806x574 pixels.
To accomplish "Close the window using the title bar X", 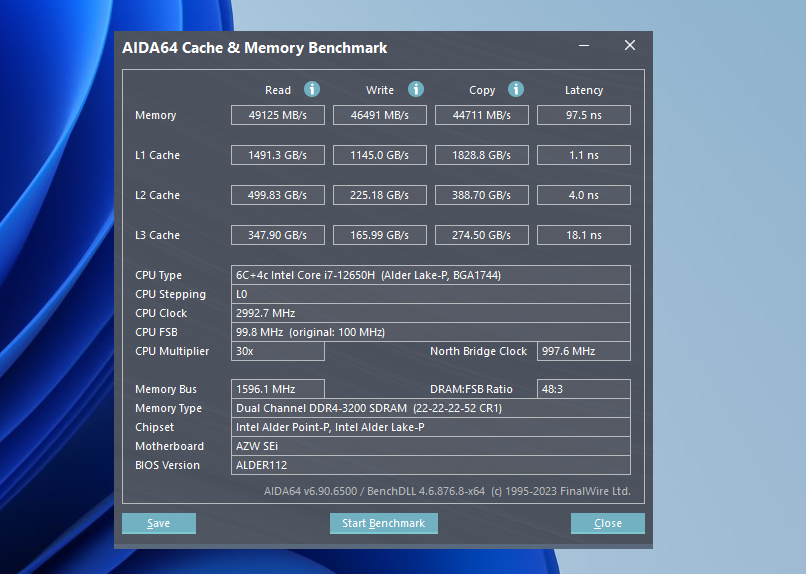I will 629,46.
